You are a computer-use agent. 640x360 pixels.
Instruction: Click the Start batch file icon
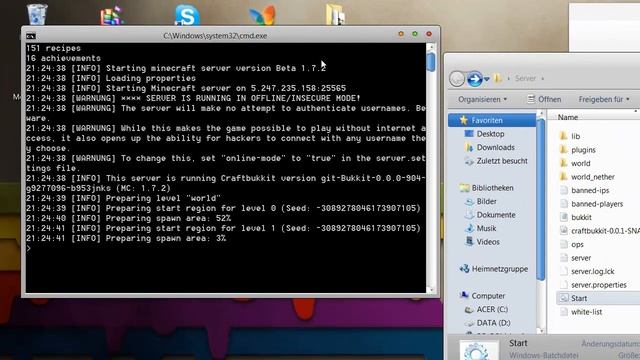coord(564,298)
